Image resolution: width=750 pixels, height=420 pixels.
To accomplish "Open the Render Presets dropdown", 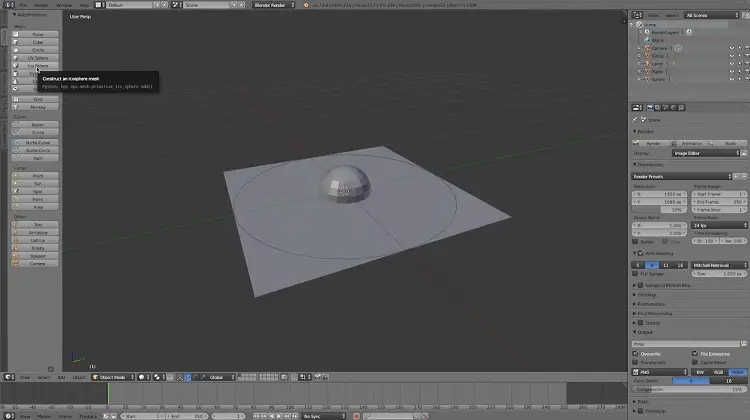I will coord(682,177).
